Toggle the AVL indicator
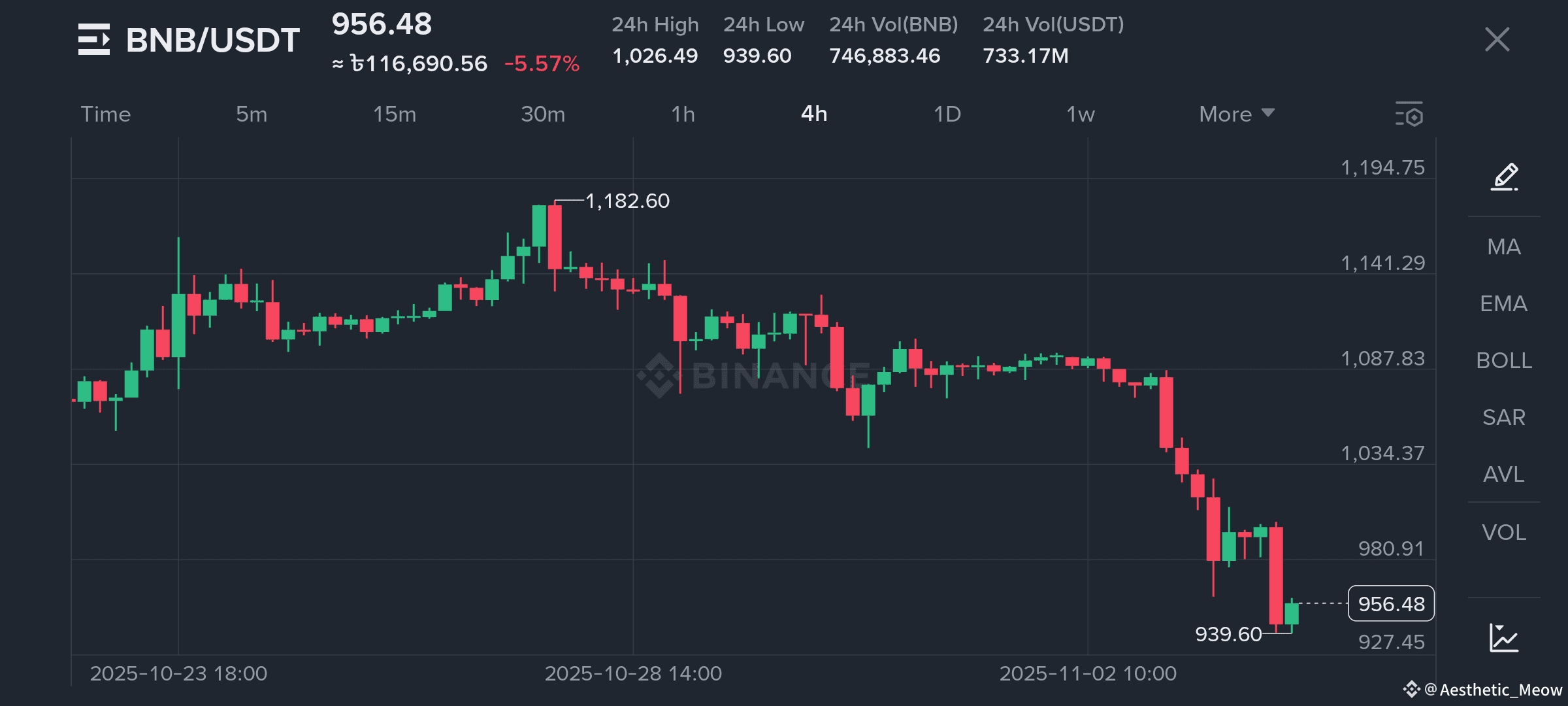The image size is (1568, 706). click(1504, 475)
